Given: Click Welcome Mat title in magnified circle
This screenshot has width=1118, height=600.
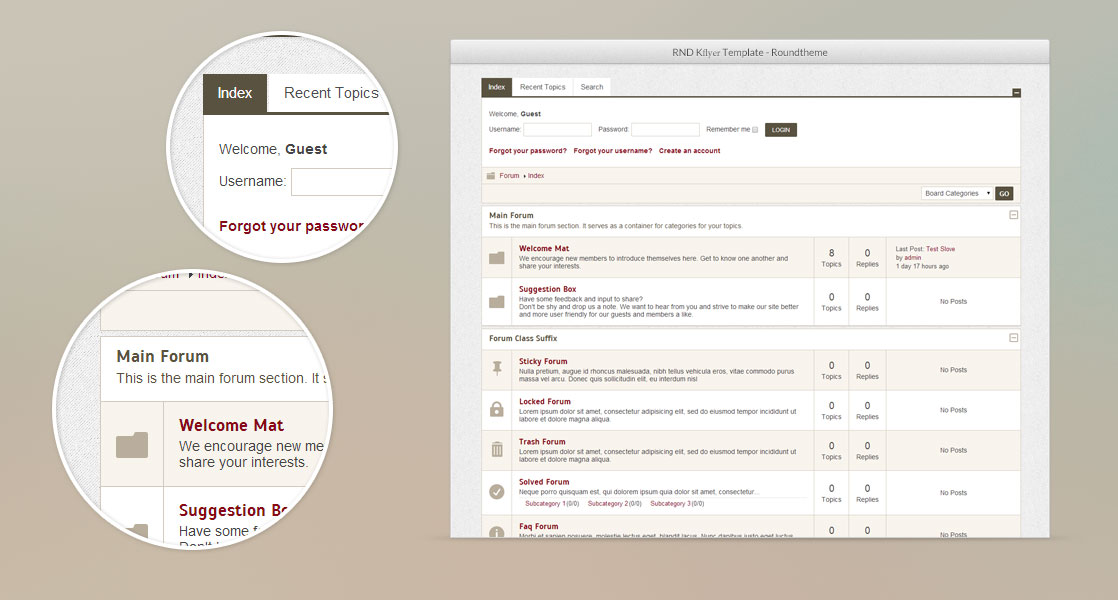Looking at the screenshot, I should coord(231,425).
